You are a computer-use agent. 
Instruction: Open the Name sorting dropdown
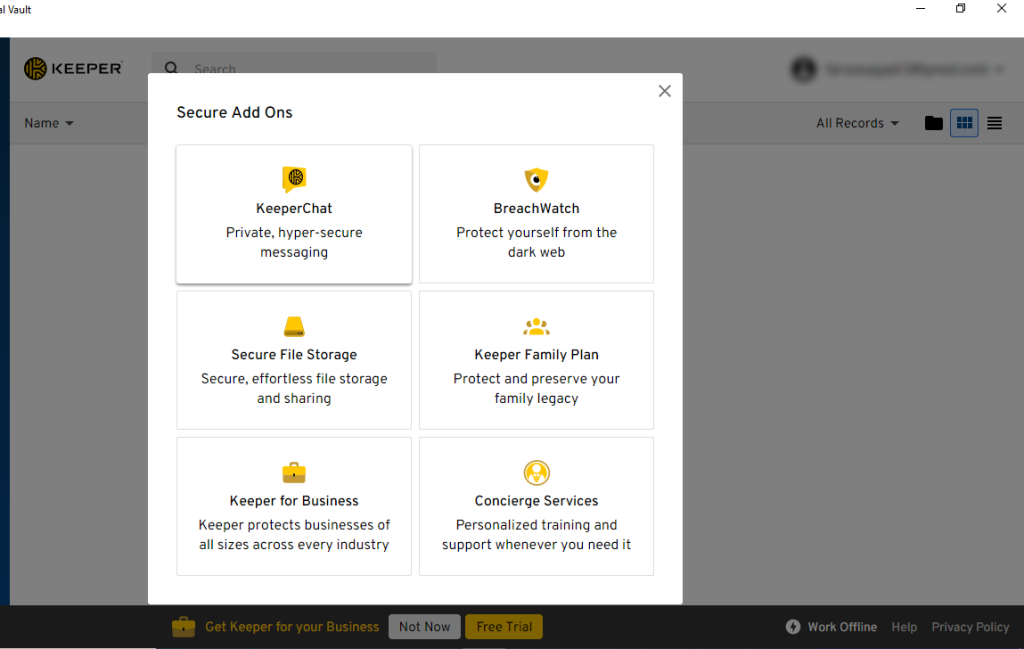point(48,122)
